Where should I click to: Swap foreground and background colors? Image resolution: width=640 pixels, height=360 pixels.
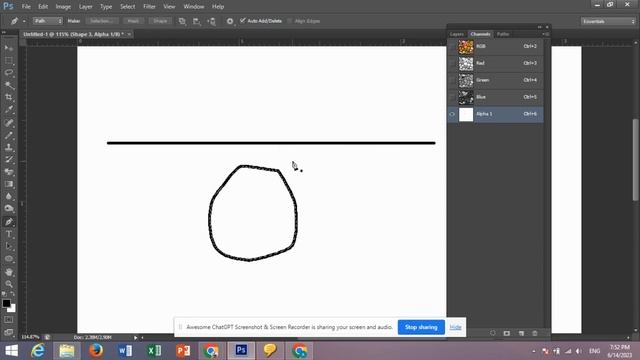pyautogui.click(x=12, y=294)
